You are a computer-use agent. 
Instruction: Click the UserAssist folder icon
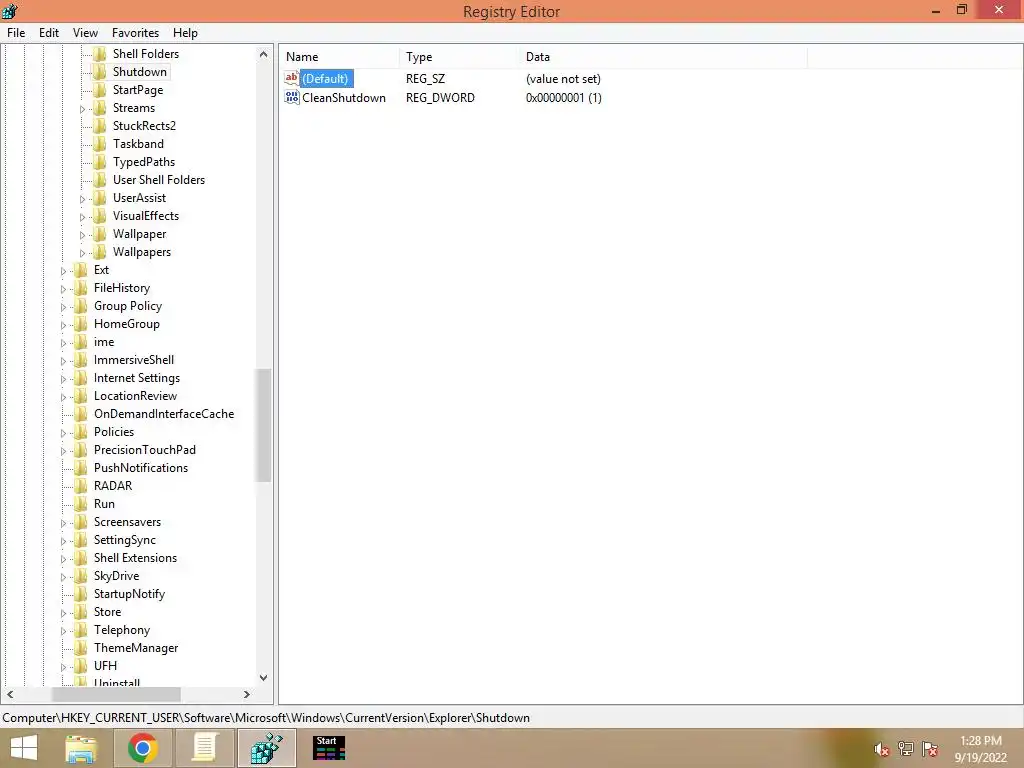[x=99, y=198]
